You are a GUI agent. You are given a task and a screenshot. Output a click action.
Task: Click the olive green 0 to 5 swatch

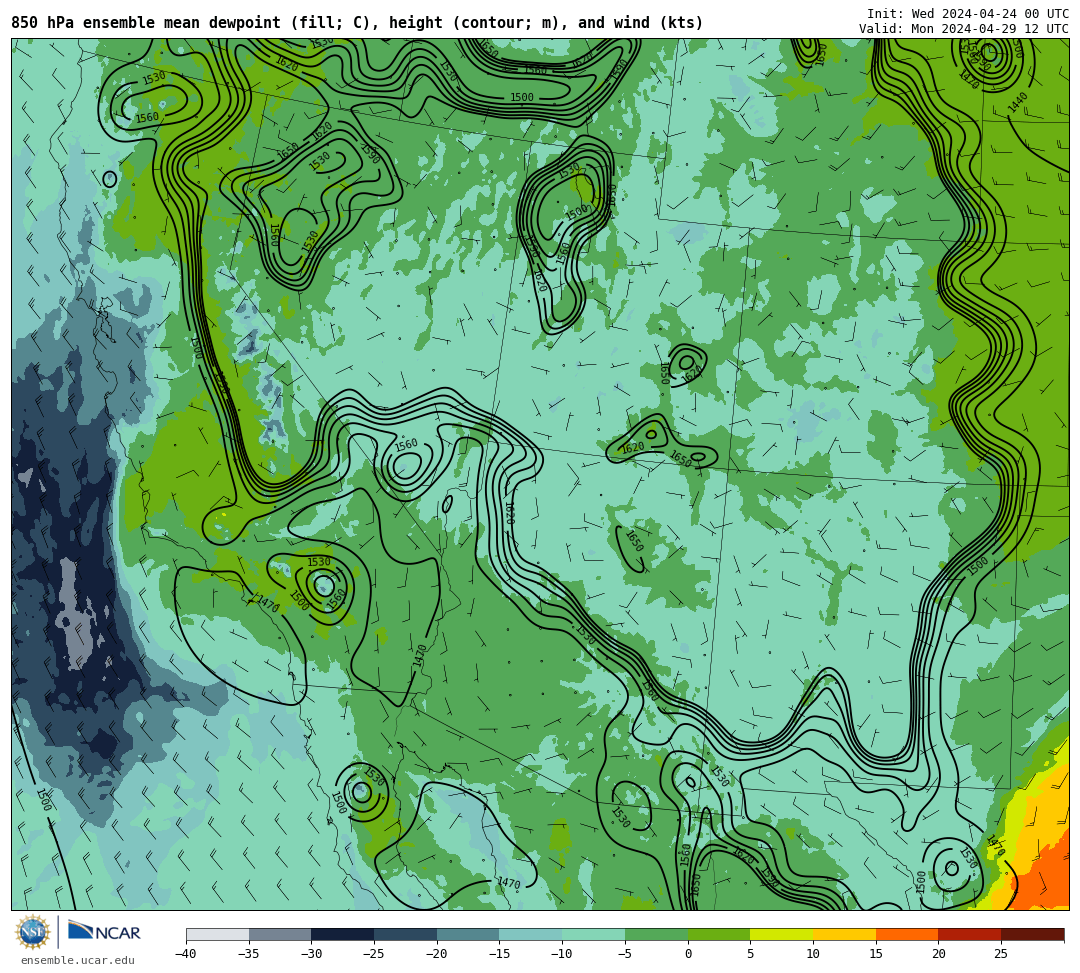click(x=718, y=934)
